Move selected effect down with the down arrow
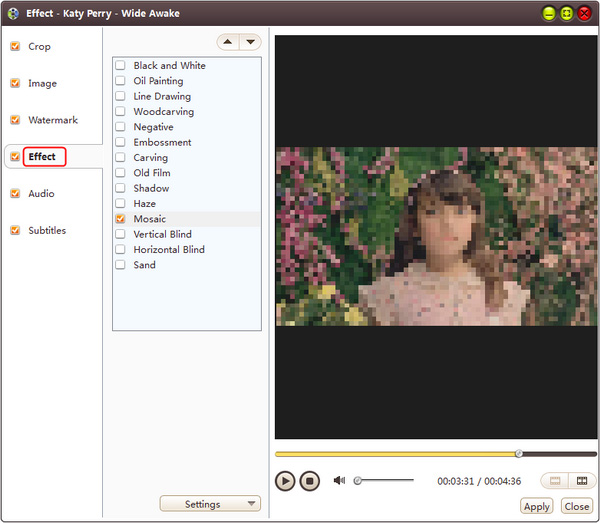 coord(250,42)
